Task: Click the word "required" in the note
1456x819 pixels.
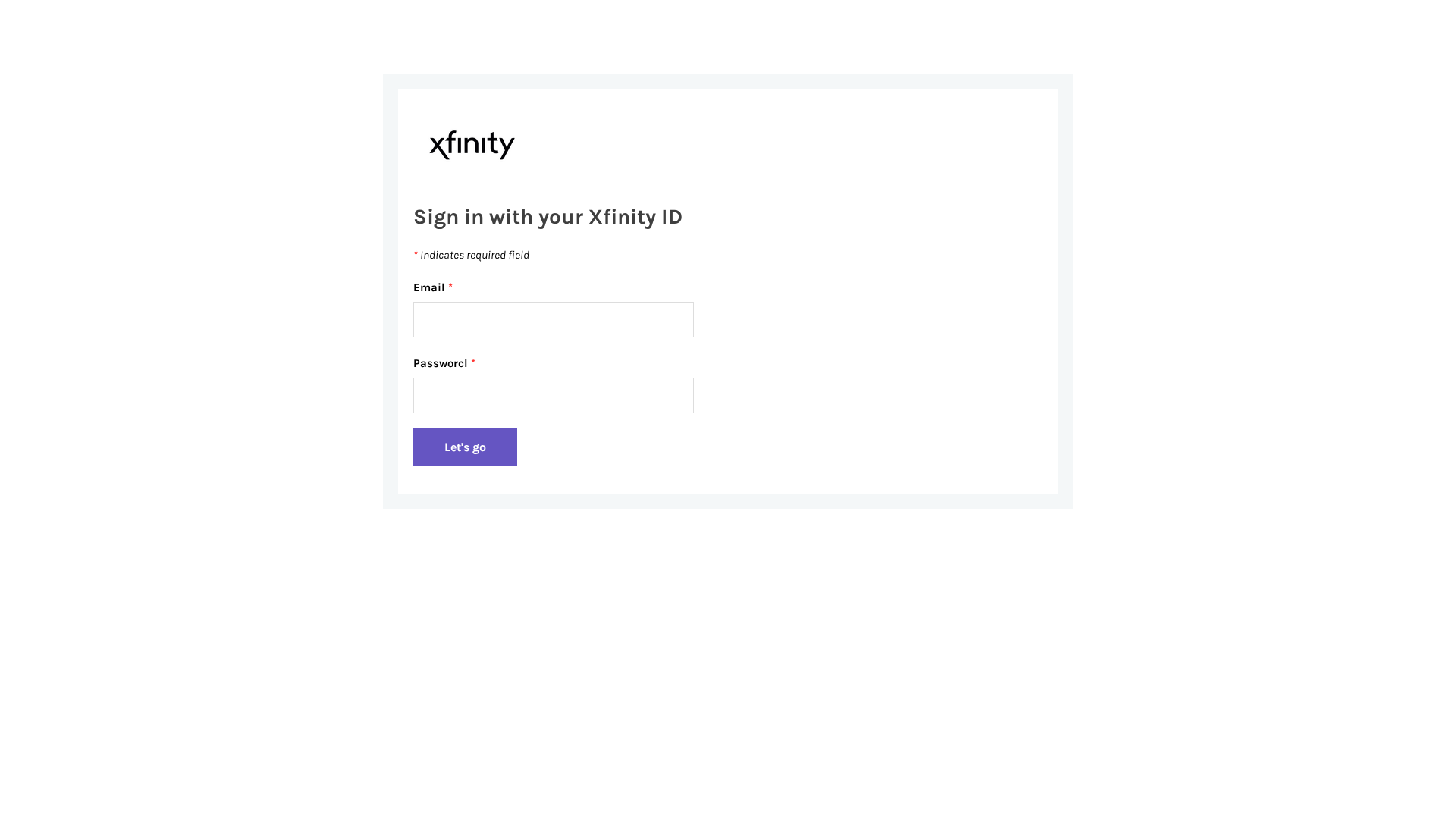Action: click(485, 255)
